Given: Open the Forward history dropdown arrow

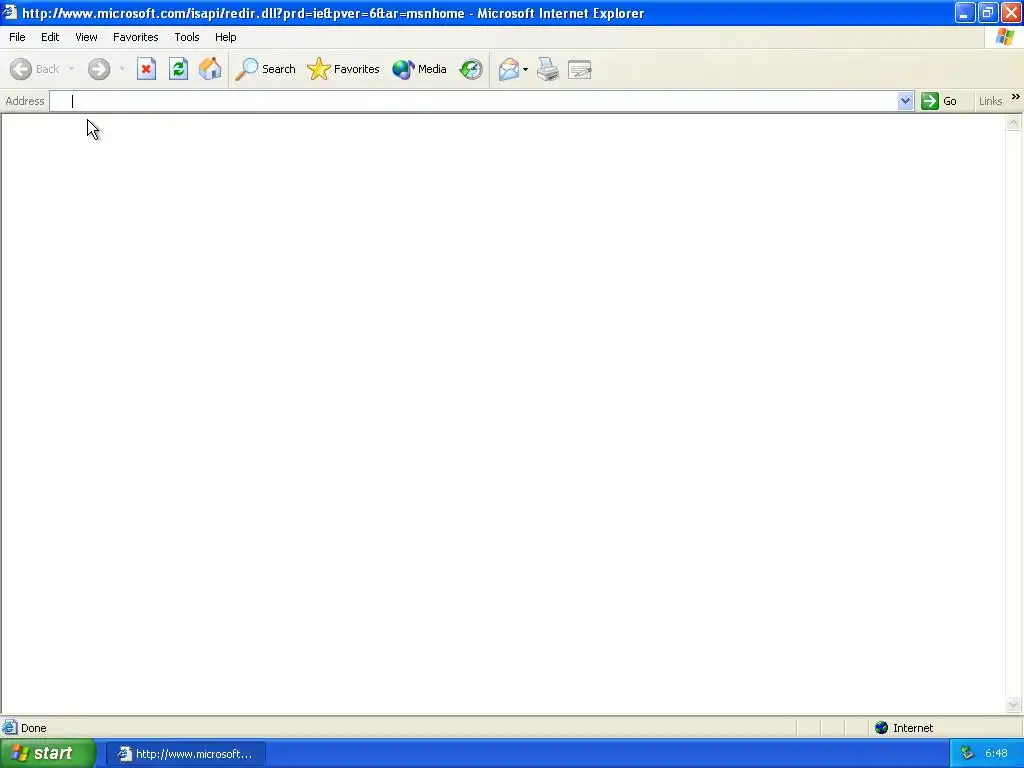Looking at the screenshot, I should pyautogui.click(x=121, y=69).
